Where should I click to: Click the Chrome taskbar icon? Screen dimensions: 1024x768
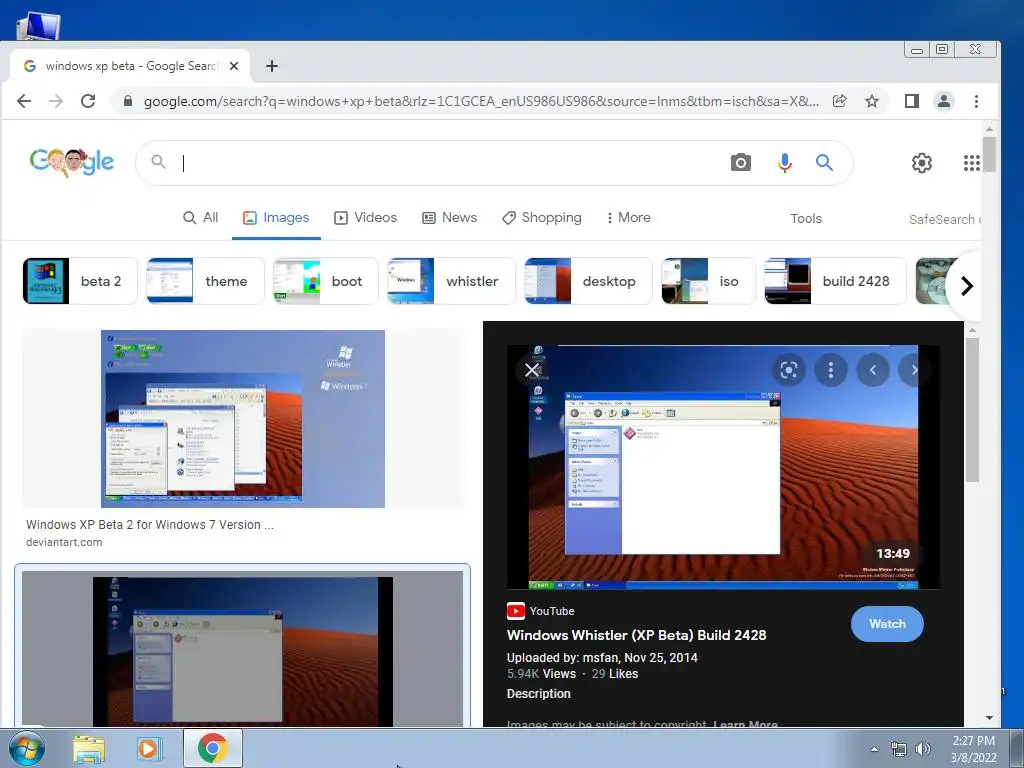212,748
